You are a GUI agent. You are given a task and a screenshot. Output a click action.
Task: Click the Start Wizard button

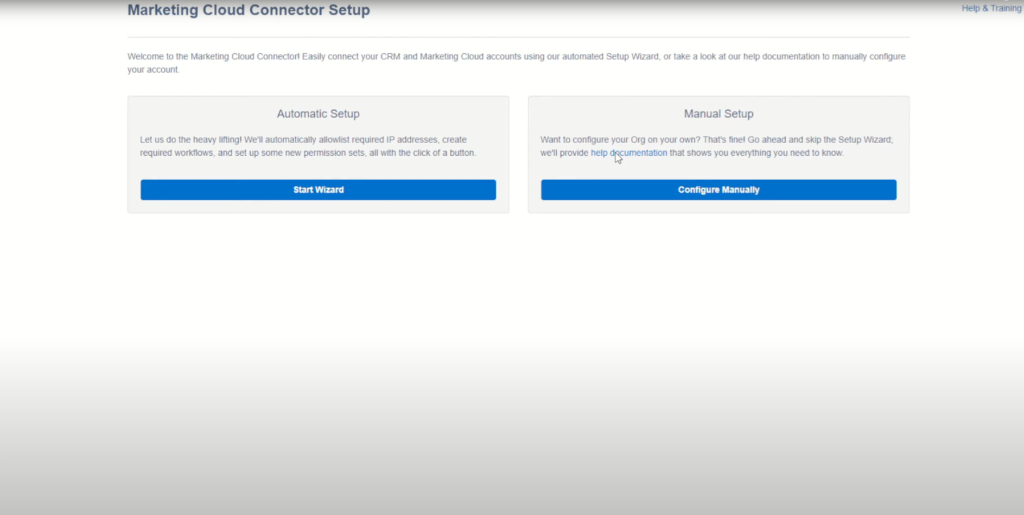click(x=318, y=190)
